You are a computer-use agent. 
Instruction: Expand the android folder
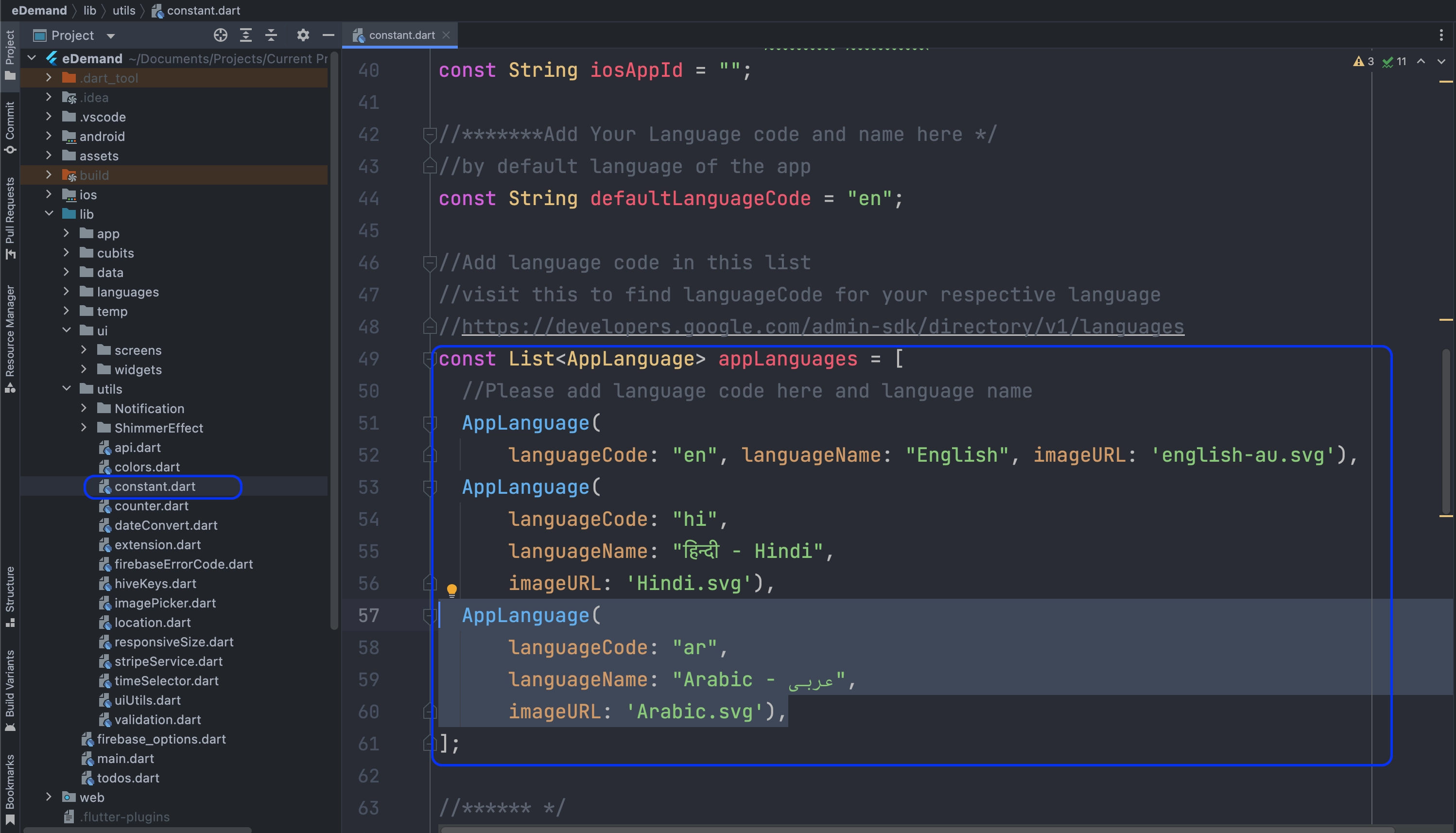49,136
